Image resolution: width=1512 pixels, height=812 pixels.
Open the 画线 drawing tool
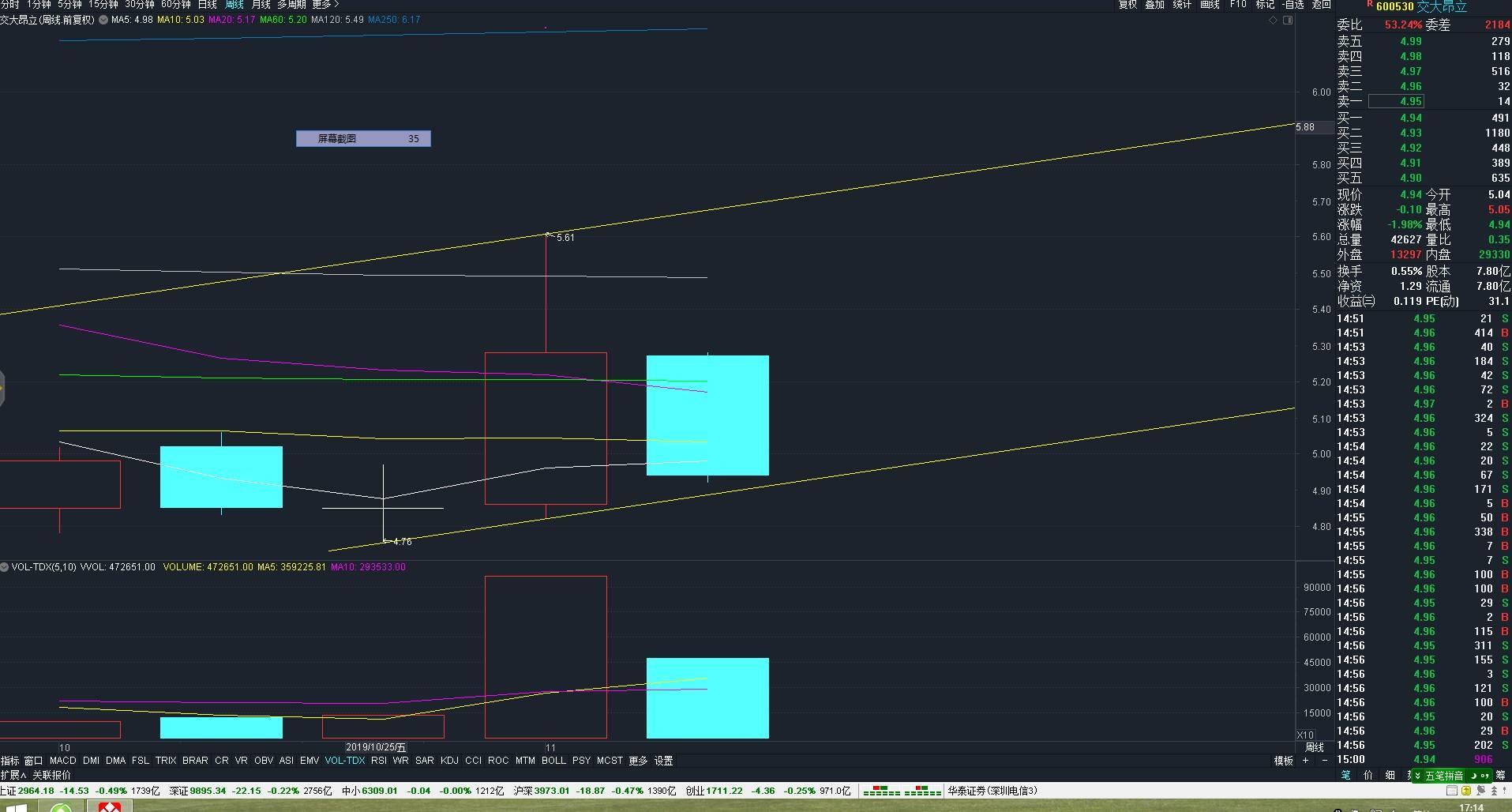coord(1210,5)
